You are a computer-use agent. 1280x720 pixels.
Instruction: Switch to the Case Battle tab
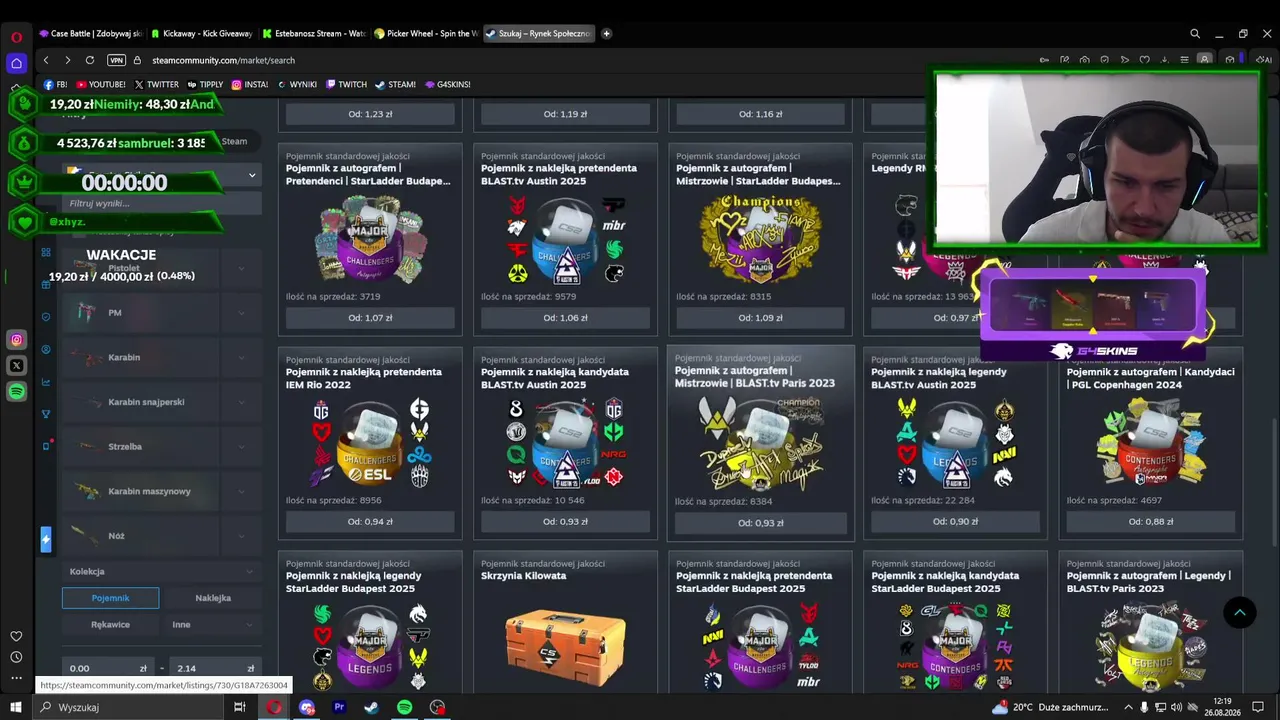click(92, 33)
